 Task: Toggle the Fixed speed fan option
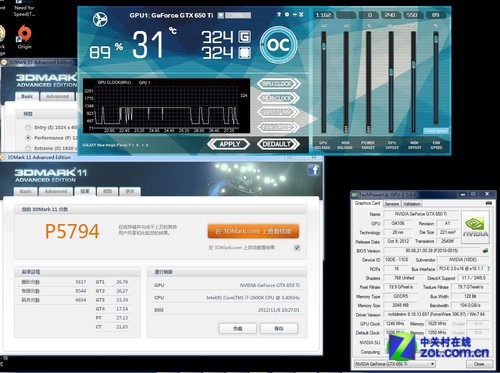(x=436, y=131)
